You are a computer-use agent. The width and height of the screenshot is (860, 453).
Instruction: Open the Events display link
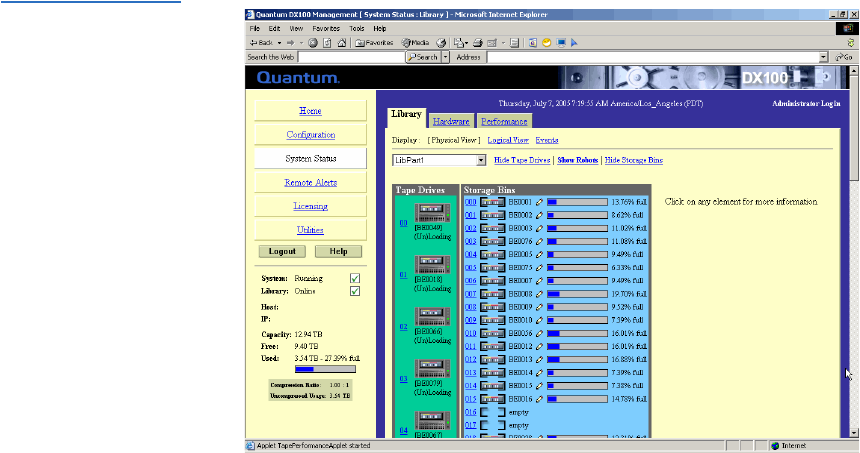(x=547, y=140)
